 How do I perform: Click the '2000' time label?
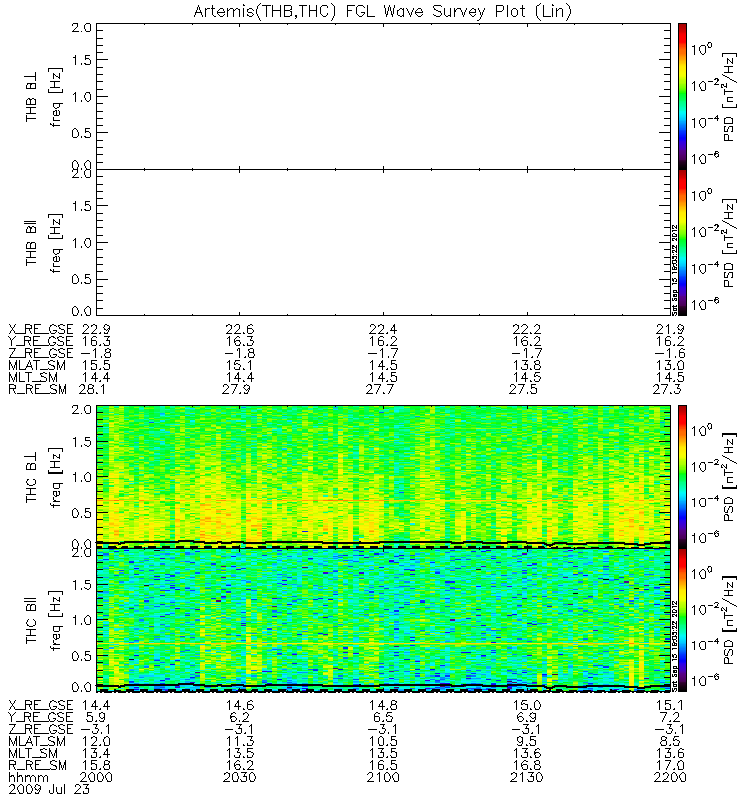click(96, 778)
